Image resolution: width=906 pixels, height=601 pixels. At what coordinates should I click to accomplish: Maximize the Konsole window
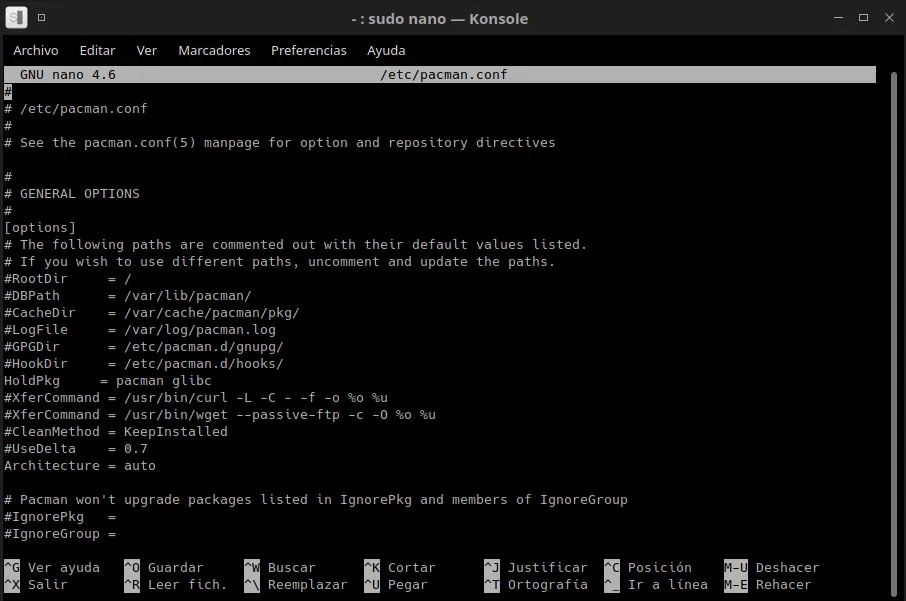click(864, 18)
